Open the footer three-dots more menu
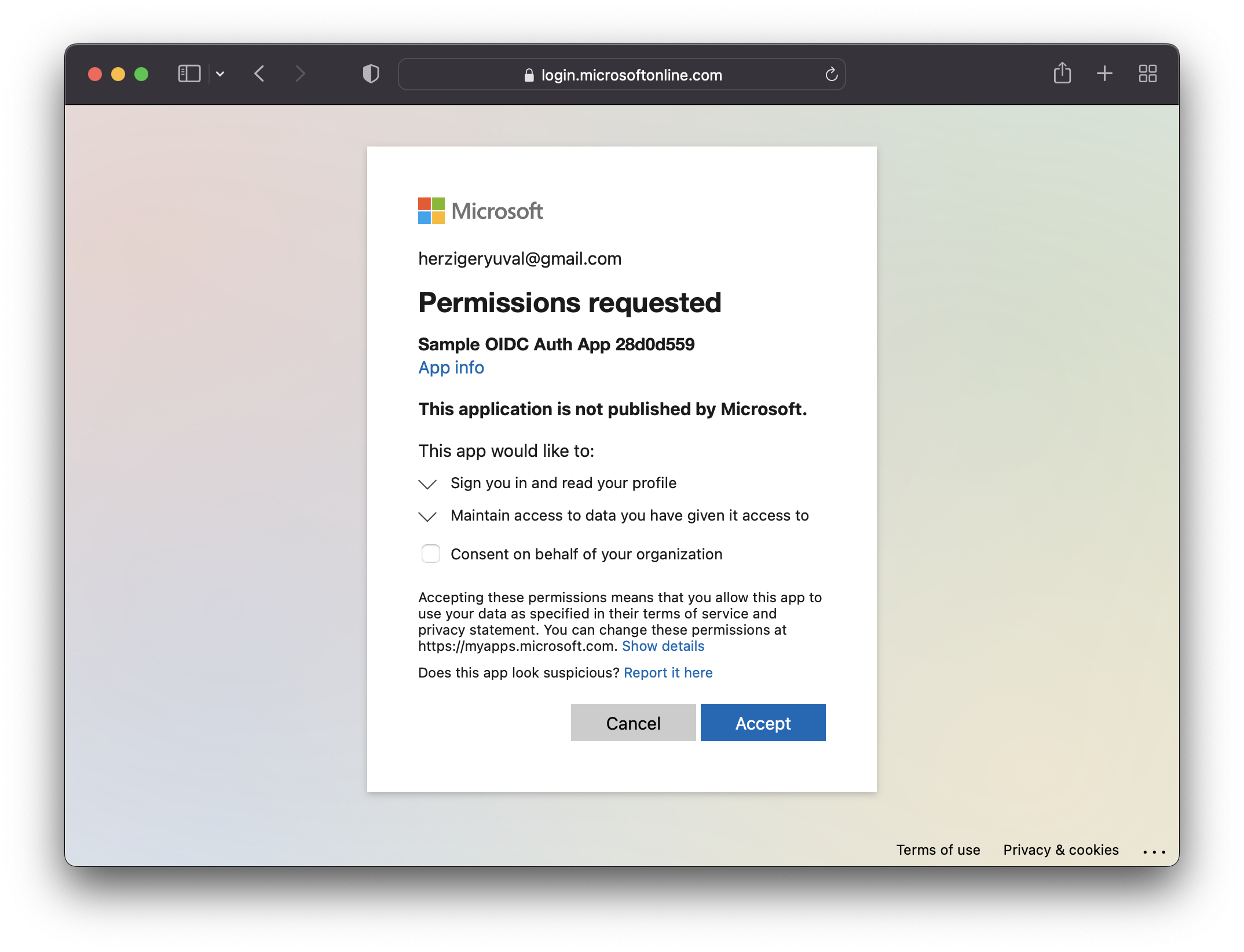Viewport: 1244px width, 952px height. coord(1154,851)
